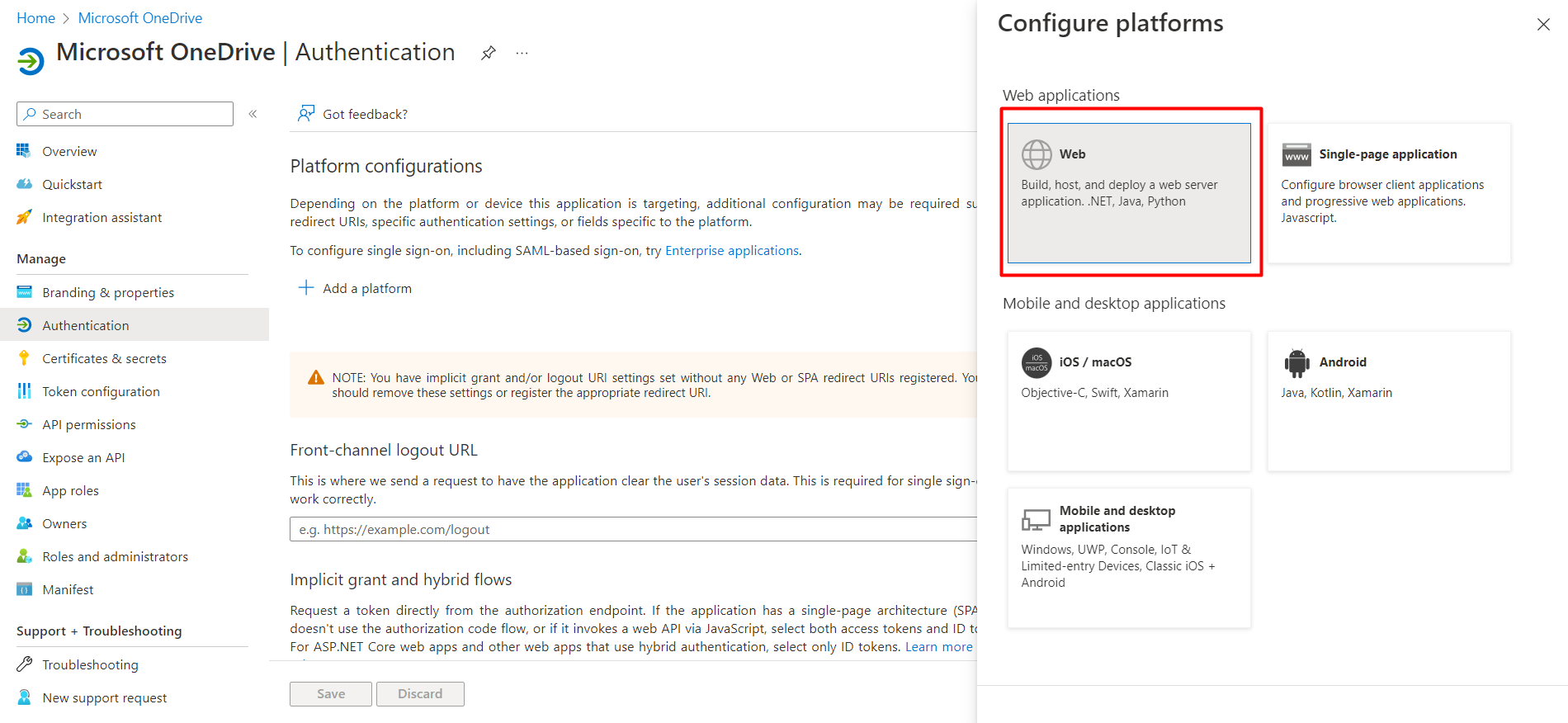
Task: Select the plus icon beside Add a platform
Action: click(306, 287)
